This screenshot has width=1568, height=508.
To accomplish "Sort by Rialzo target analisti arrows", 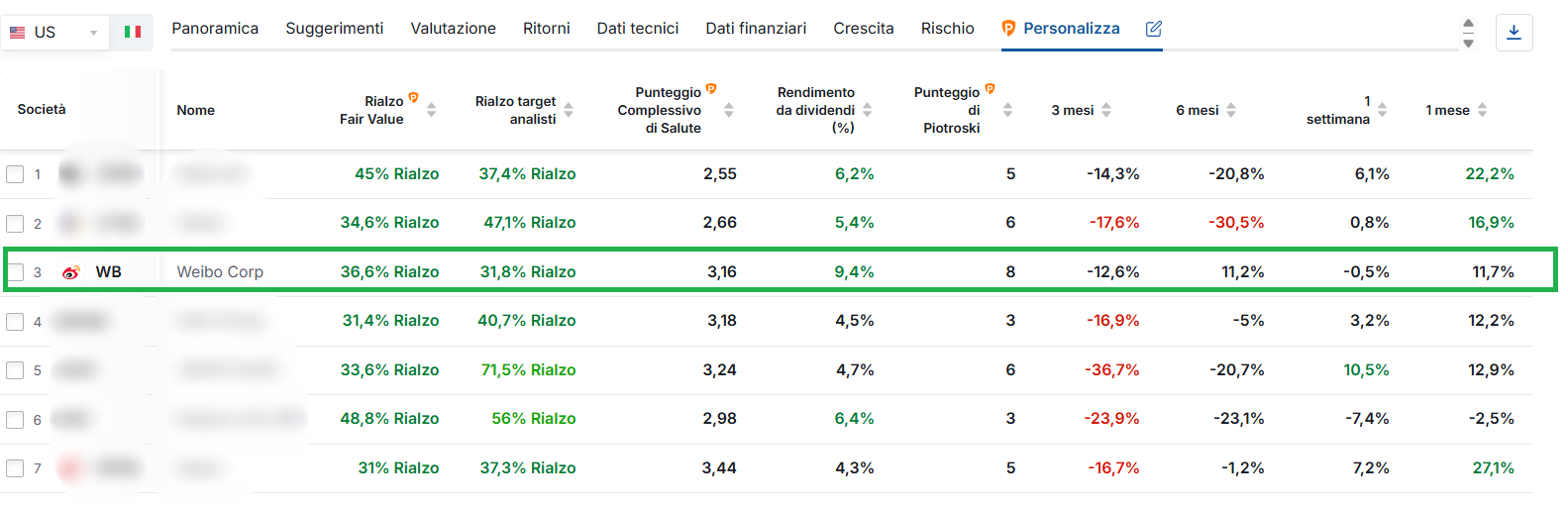I will click(x=569, y=110).
